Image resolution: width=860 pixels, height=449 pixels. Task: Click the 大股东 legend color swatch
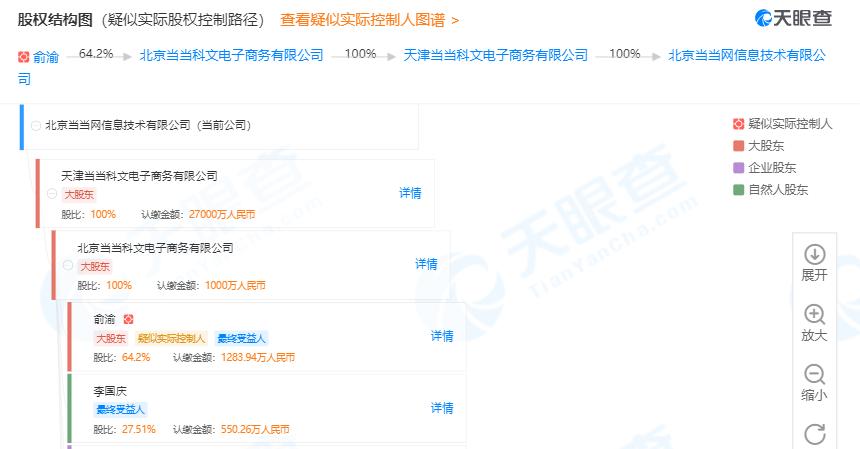(x=739, y=146)
